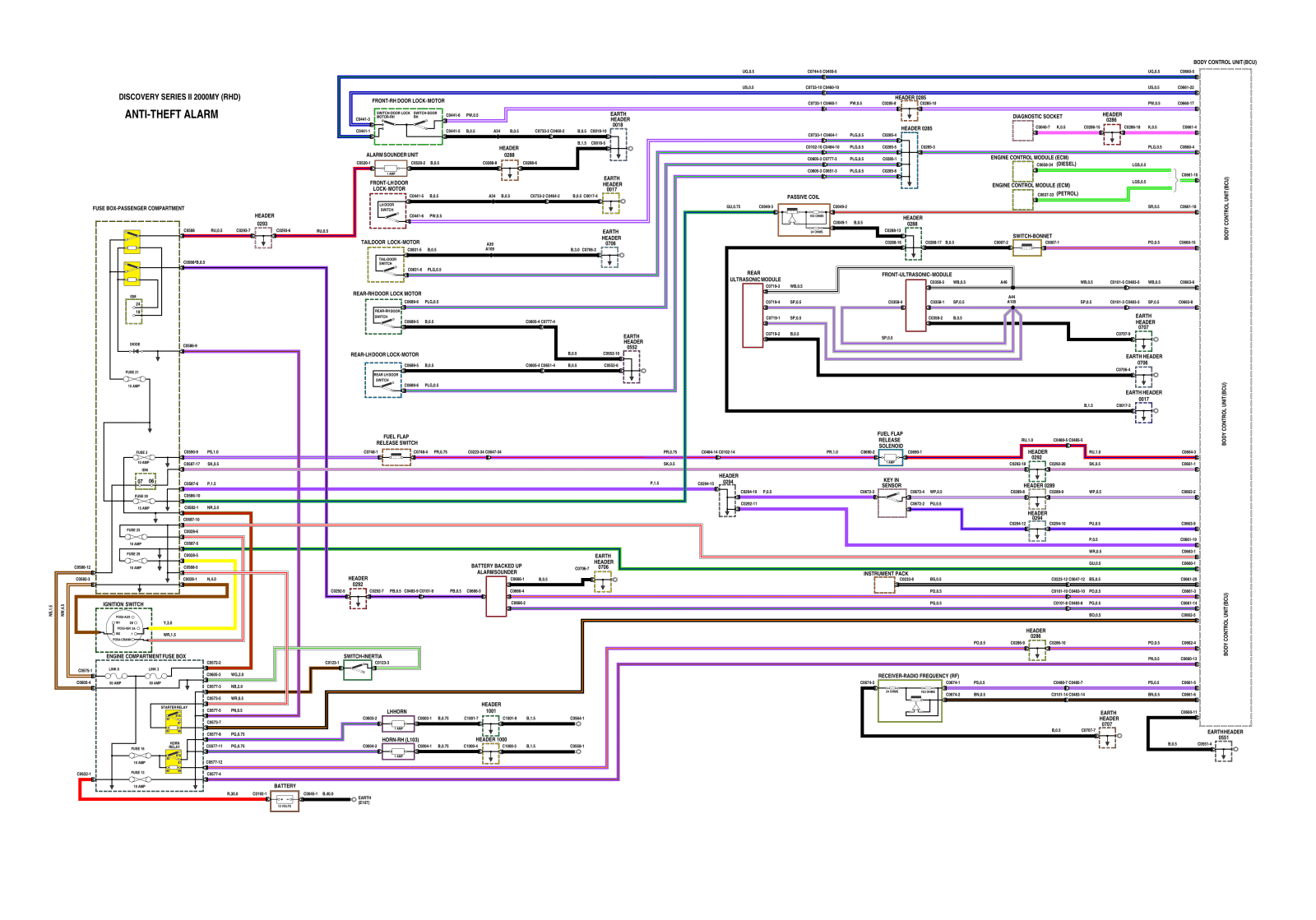Select the red rear ultrasonic module box
Viewport: 1316px width, 920px height.
753,316
